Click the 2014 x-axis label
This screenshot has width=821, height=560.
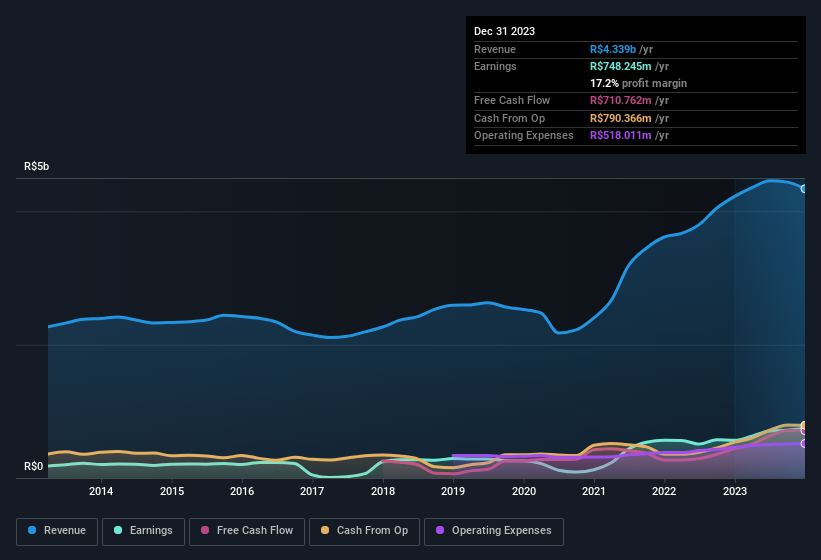pyautogui.click(x=101, y=491)
